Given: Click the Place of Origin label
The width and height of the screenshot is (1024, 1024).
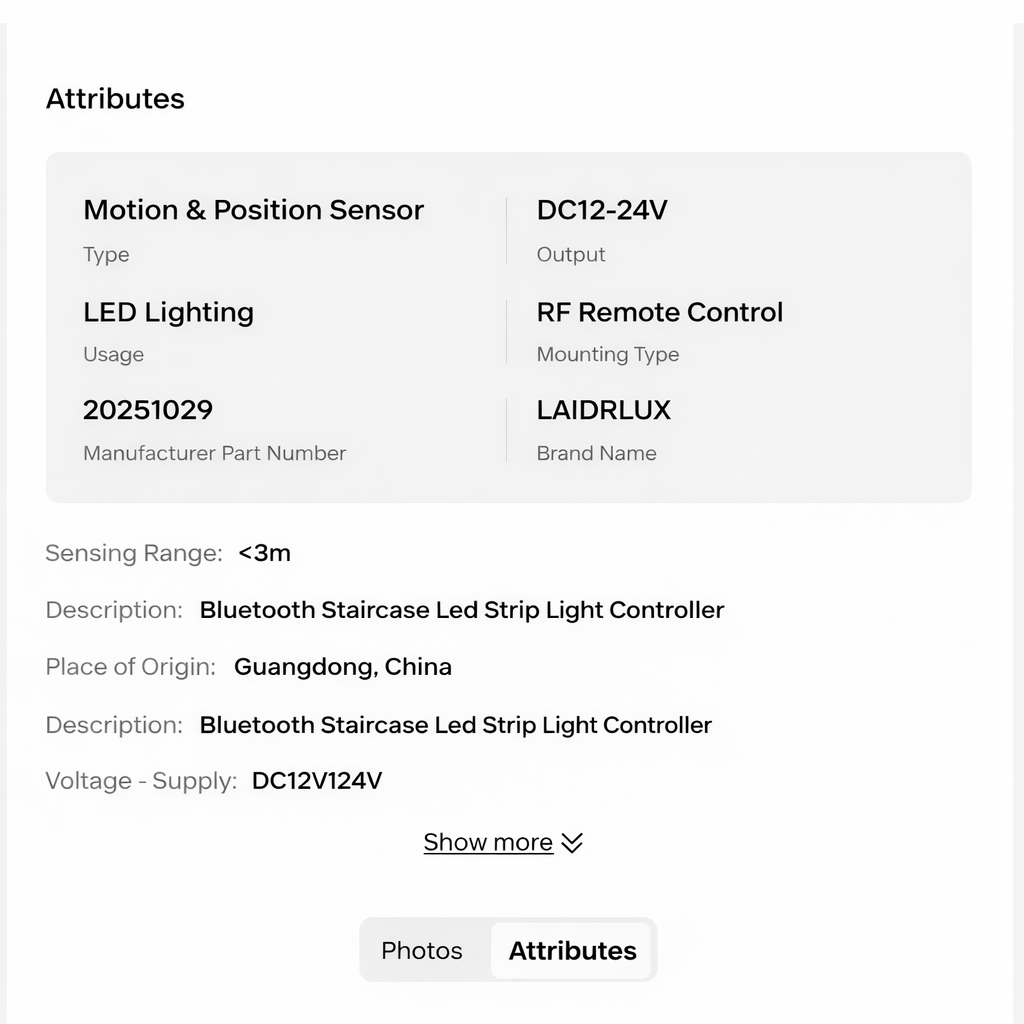Looking at the screenshot, I should 131,667.
